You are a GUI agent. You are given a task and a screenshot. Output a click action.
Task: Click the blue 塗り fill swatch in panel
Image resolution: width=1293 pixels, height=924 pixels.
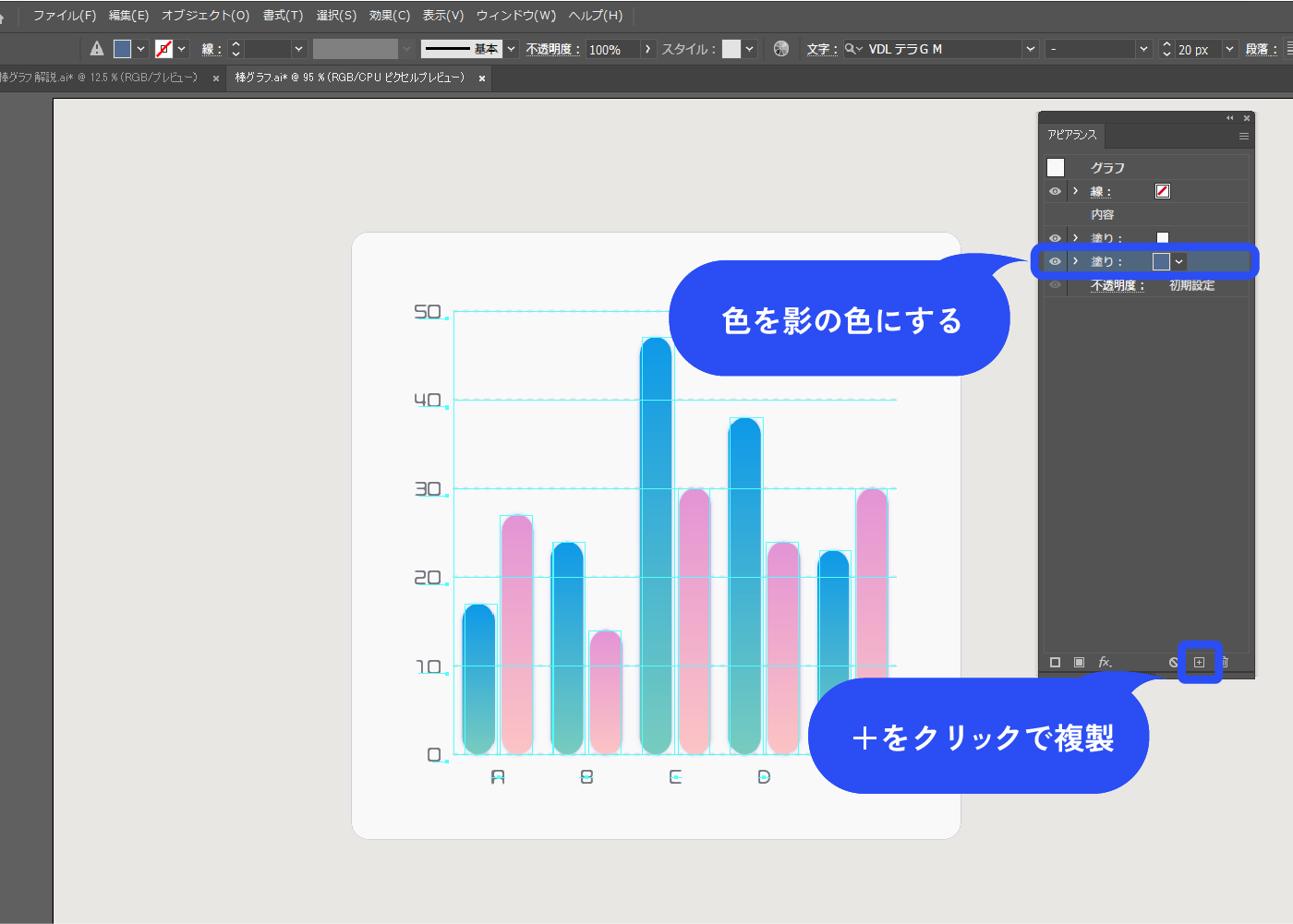[1161, 261]
